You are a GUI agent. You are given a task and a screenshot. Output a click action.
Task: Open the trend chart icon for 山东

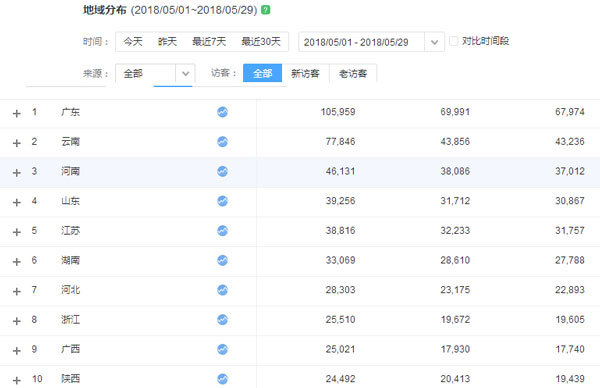coord(222,201)
